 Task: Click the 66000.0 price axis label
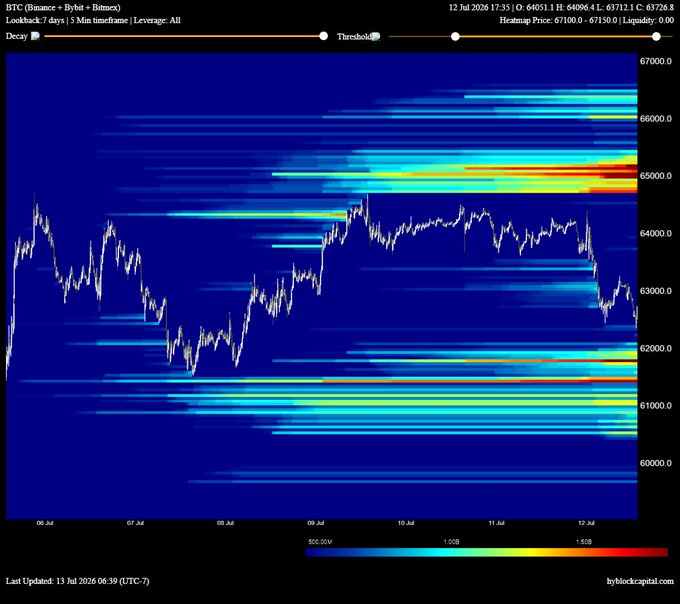tap(655, 118)
